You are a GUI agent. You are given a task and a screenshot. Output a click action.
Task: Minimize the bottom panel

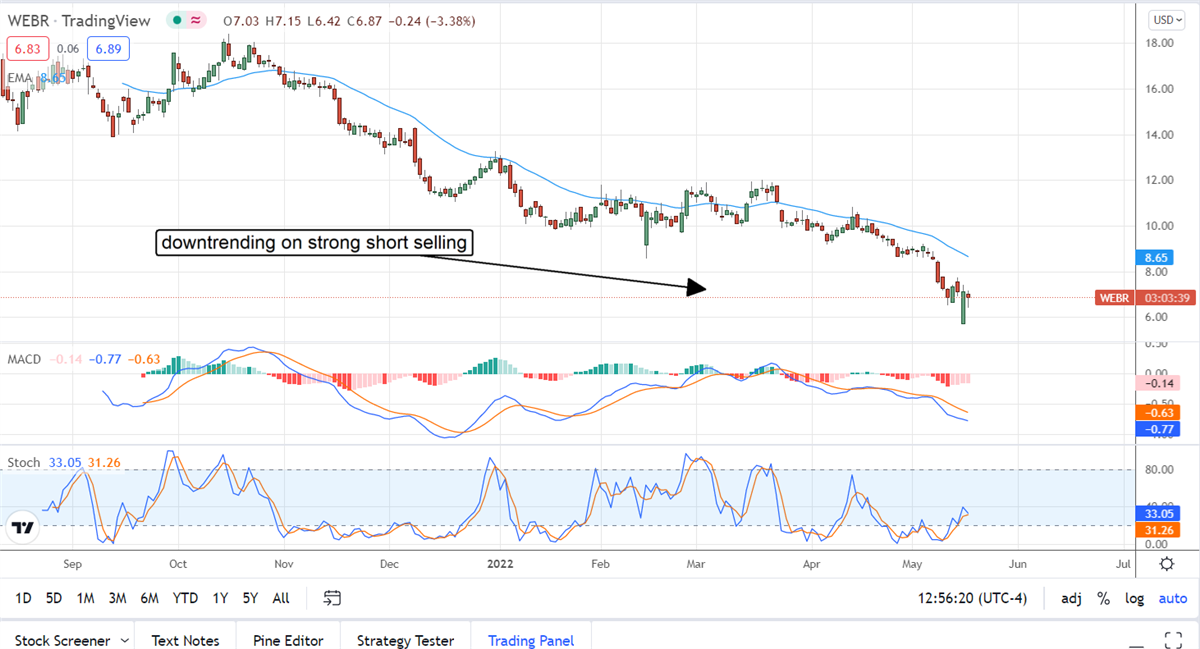[1135, 640]
